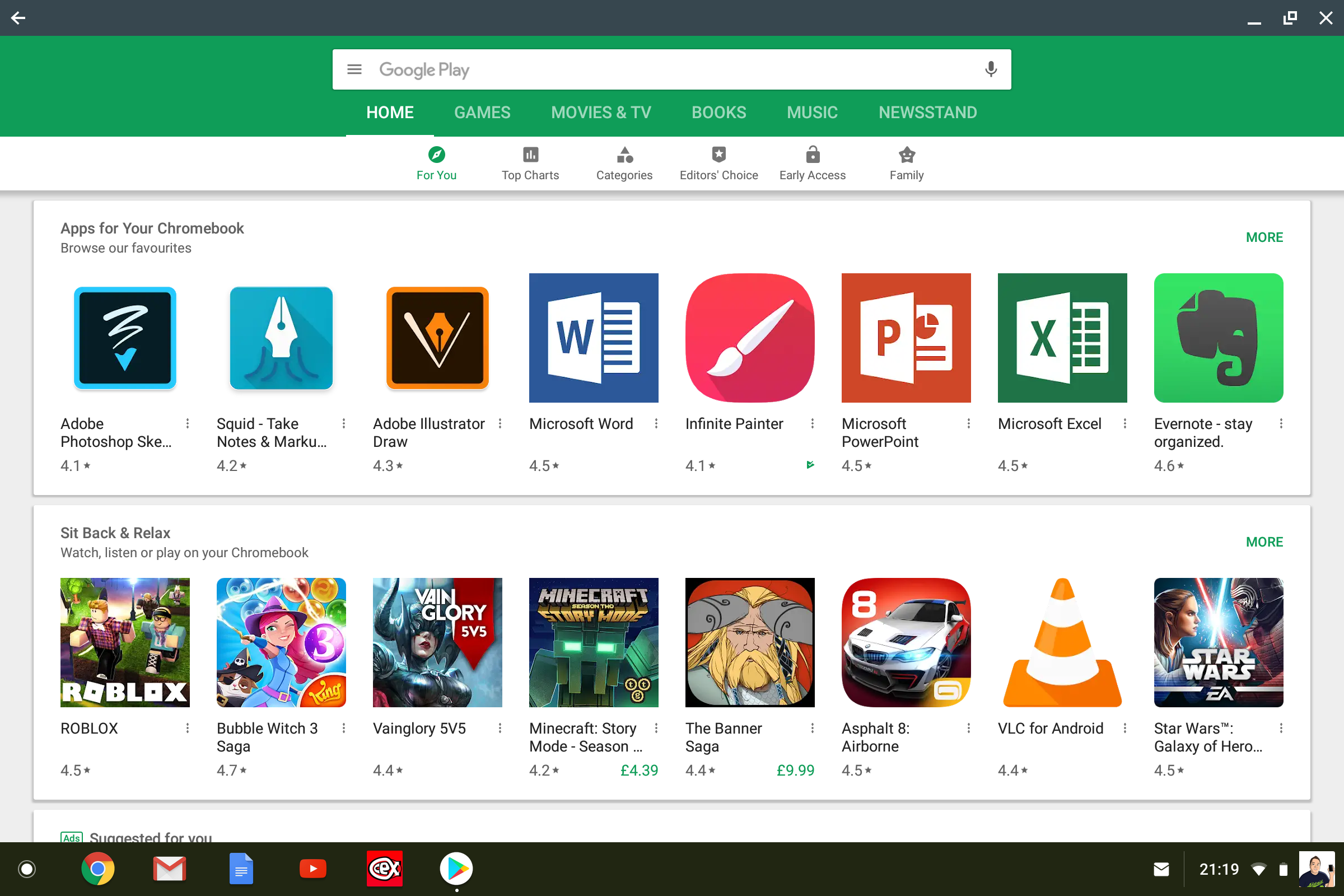Click MORE for Sit Back & Relax

[x=1264, y=542]
